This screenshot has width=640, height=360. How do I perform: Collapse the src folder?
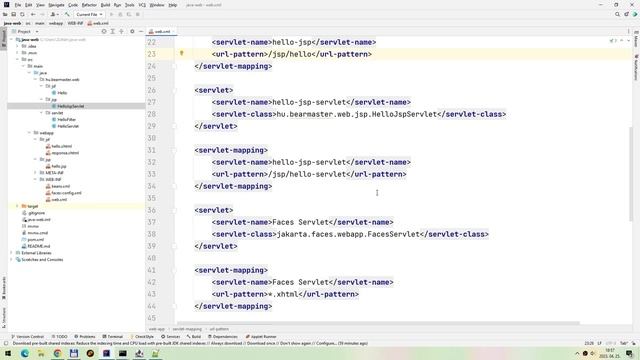tap(17, 60)
